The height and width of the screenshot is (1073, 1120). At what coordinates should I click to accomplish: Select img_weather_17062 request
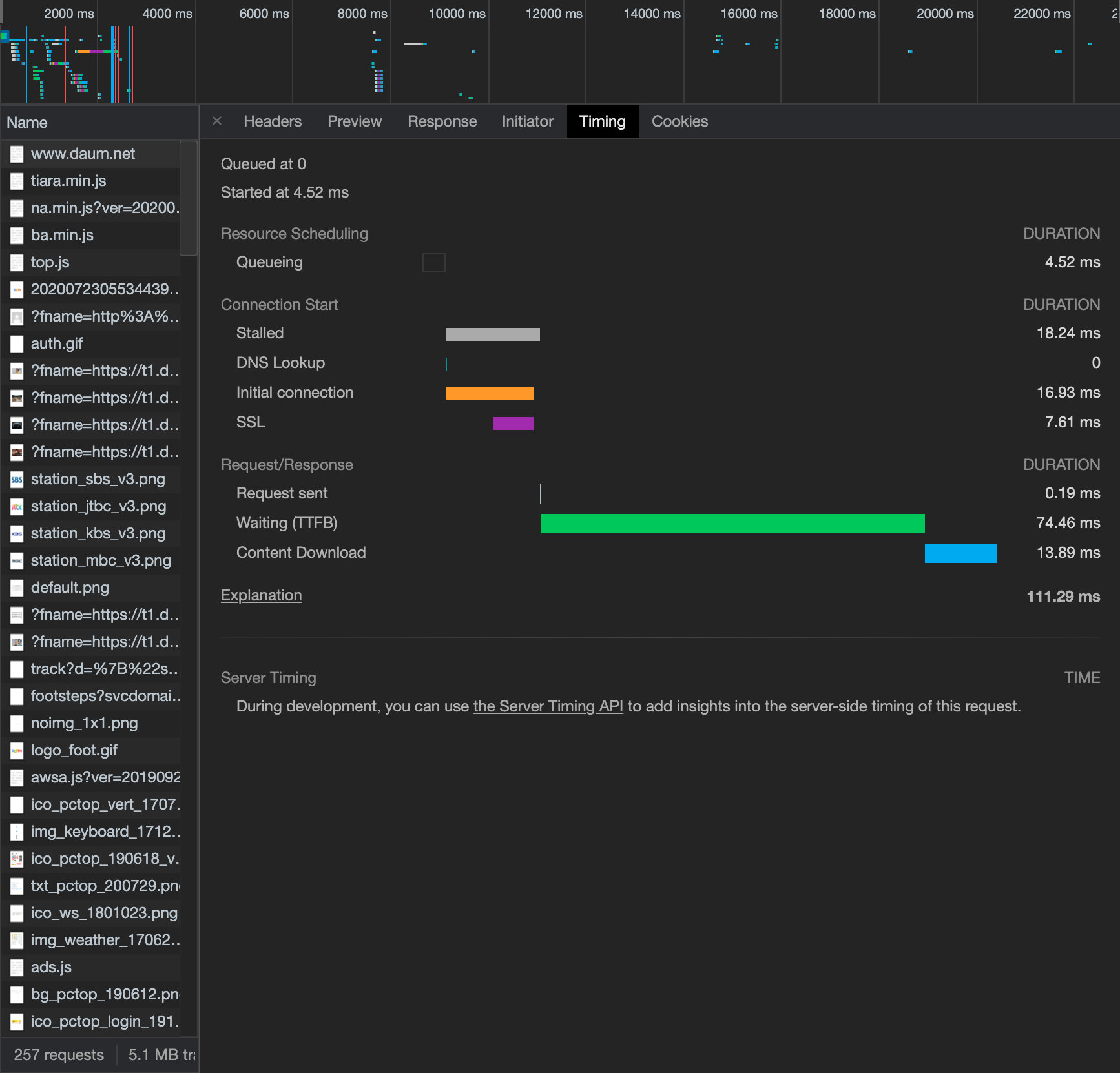tap(90, 940)
